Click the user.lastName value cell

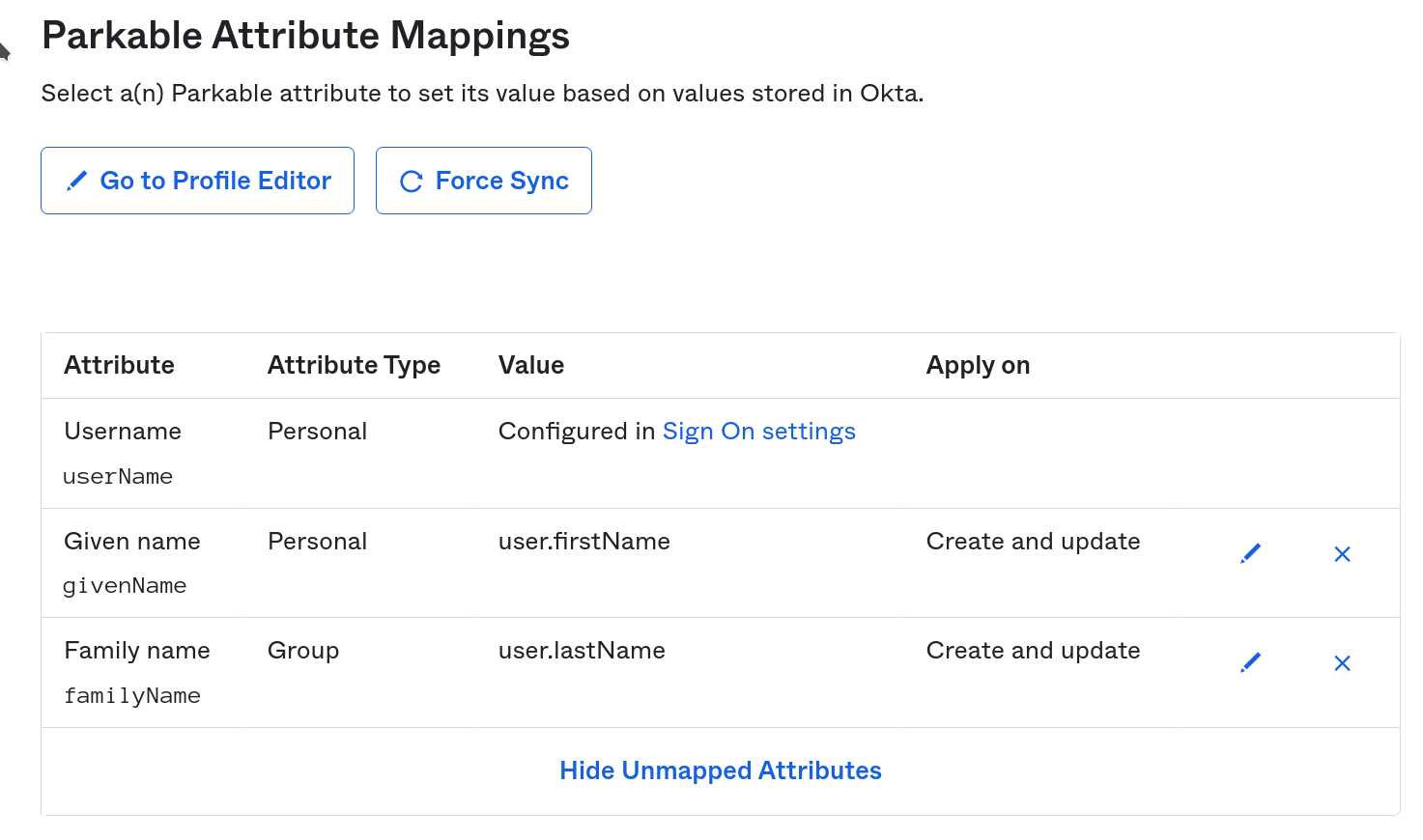[x=581, y=650]
